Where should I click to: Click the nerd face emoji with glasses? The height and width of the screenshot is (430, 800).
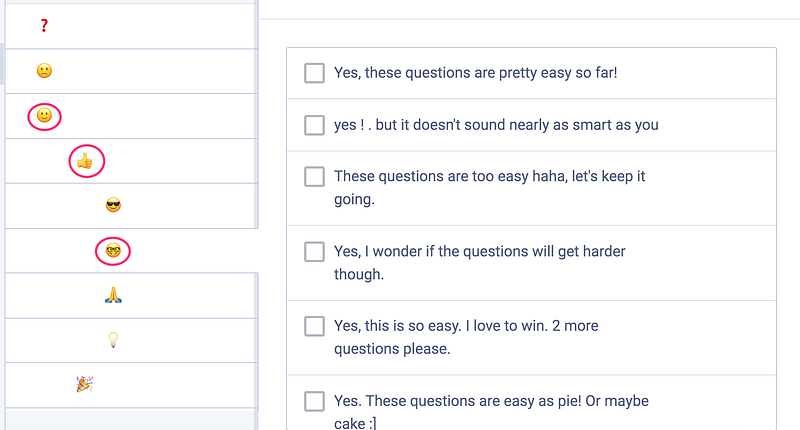[113, 250]
